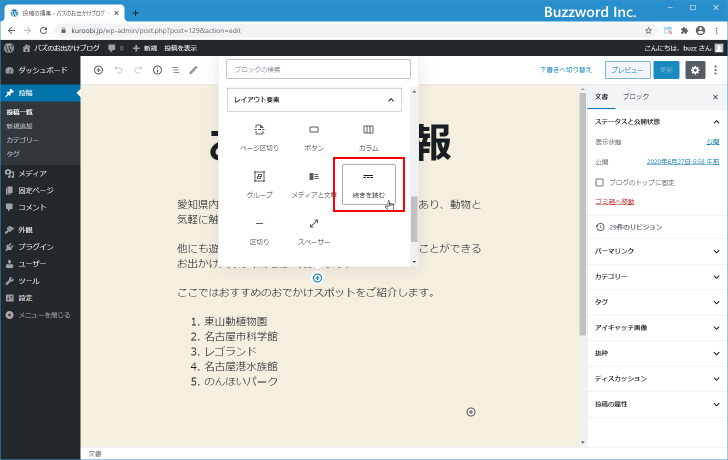The width and height of the screenshot is (728, 460).
Task: Close the settings sidebar with X
Action: (x=715, y=97)
